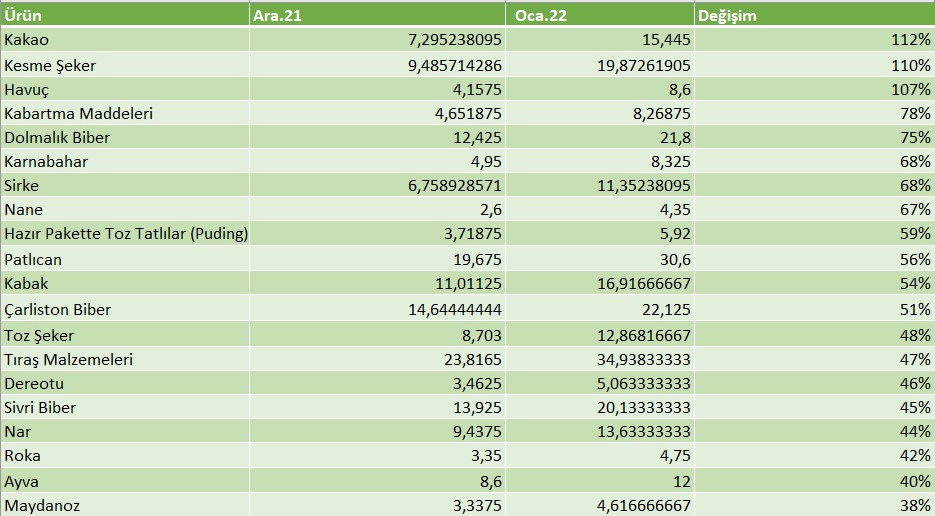This screenshot has height=516, width=935.
Task: Select the Ara.21 column header
Action: click(376, 15)
